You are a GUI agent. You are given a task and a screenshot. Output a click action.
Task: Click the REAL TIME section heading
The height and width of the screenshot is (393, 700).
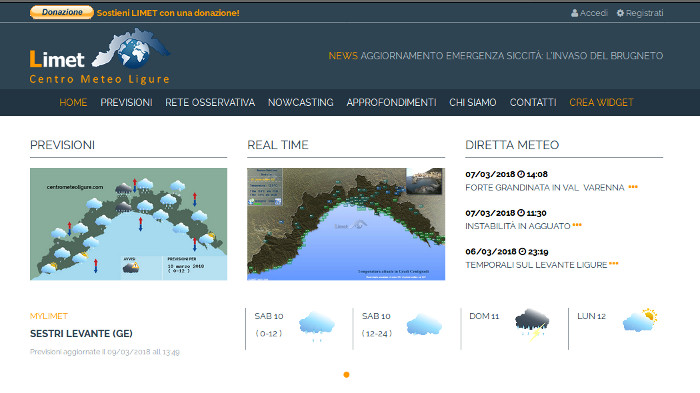[x=278, y=145]
